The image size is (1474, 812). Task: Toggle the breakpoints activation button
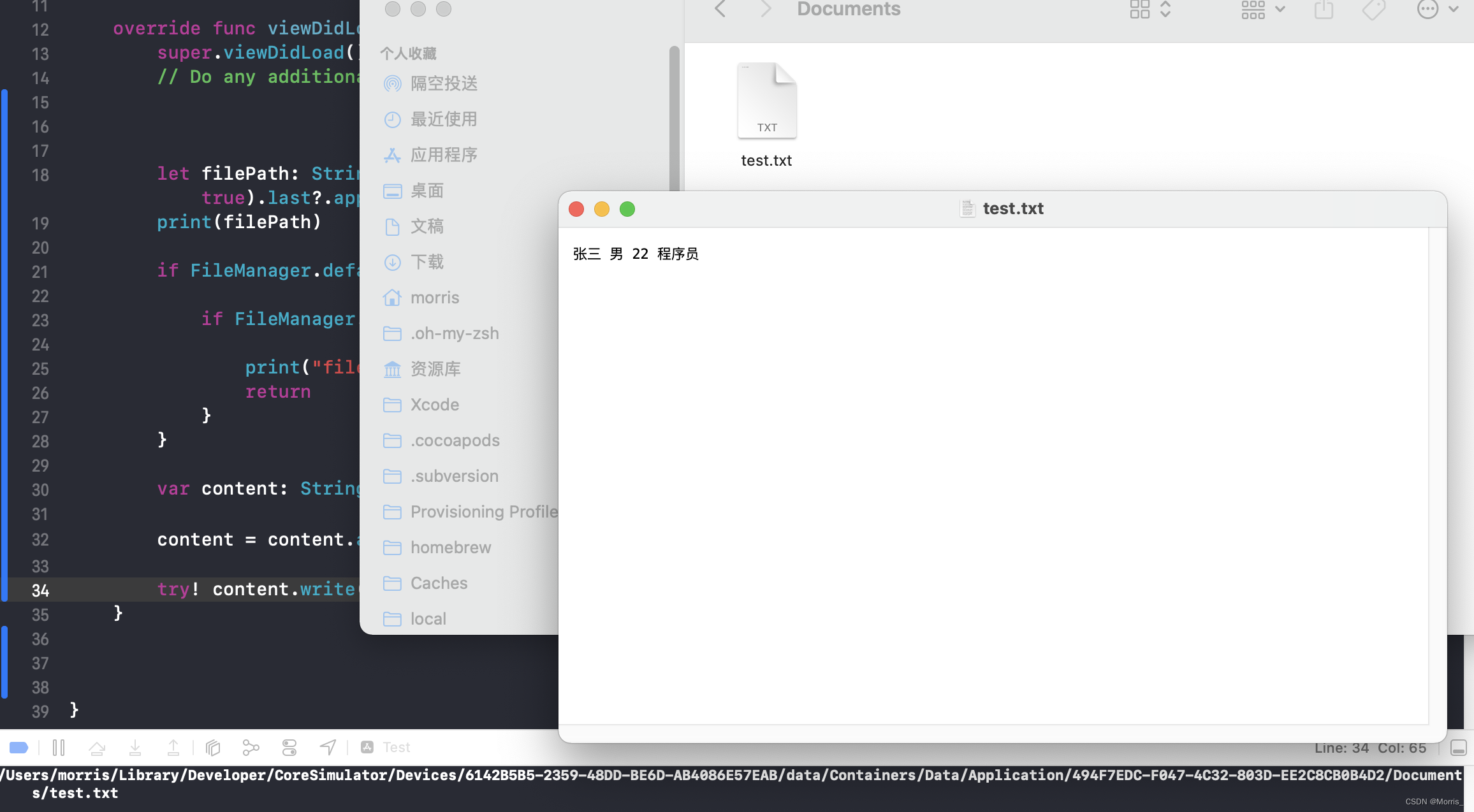(18, 747)
